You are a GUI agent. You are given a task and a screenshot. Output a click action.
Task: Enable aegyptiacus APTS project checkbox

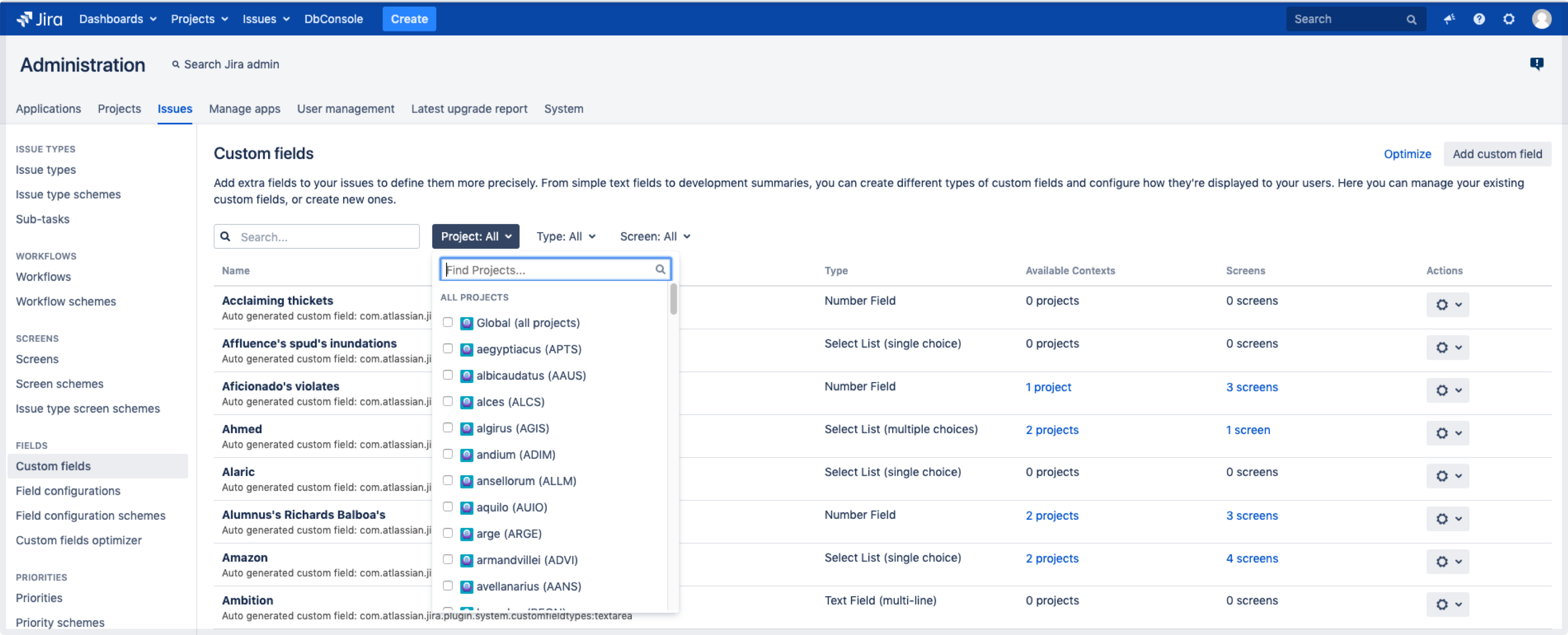tap(447, 348)
